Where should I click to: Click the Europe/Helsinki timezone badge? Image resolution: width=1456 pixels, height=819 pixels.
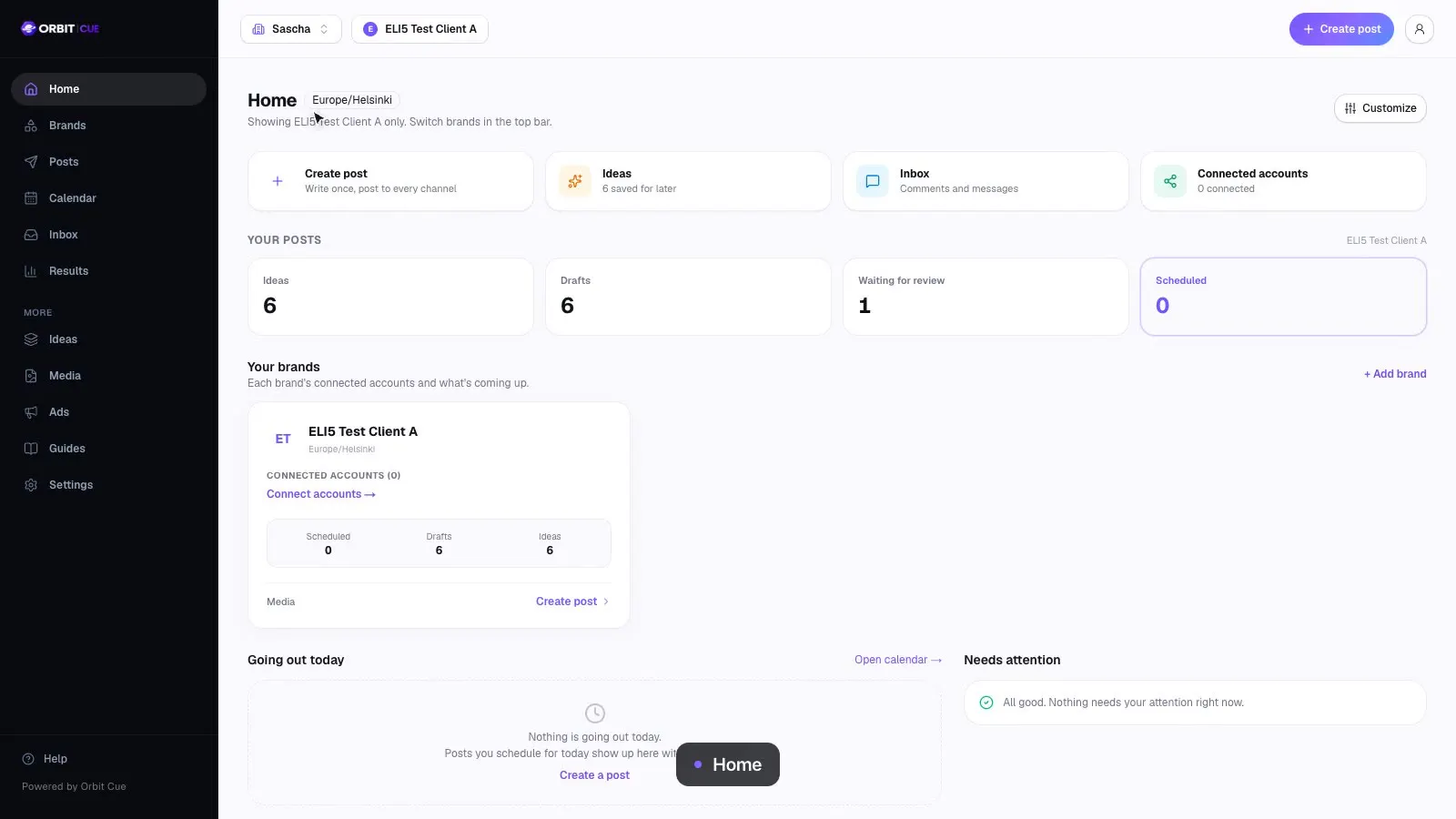[352, 100]
